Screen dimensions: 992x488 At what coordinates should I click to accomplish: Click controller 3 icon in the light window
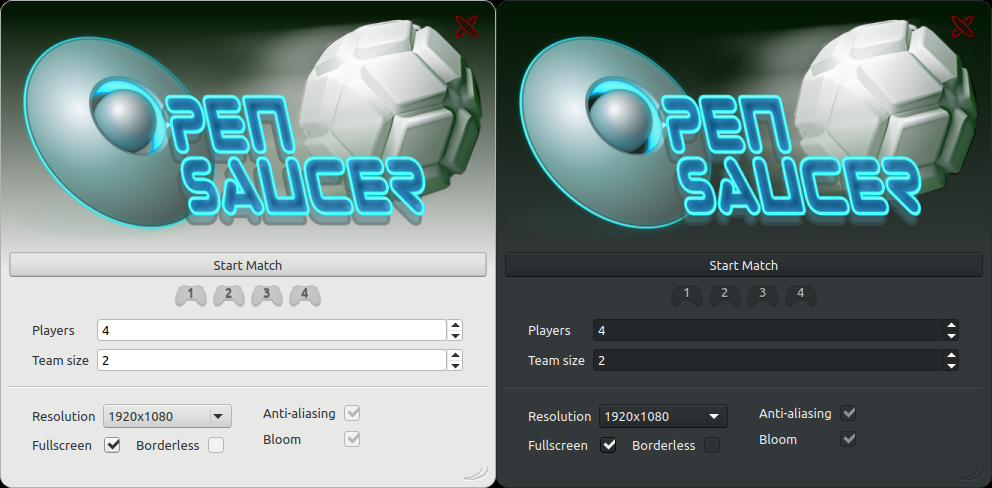click(267, 295)
